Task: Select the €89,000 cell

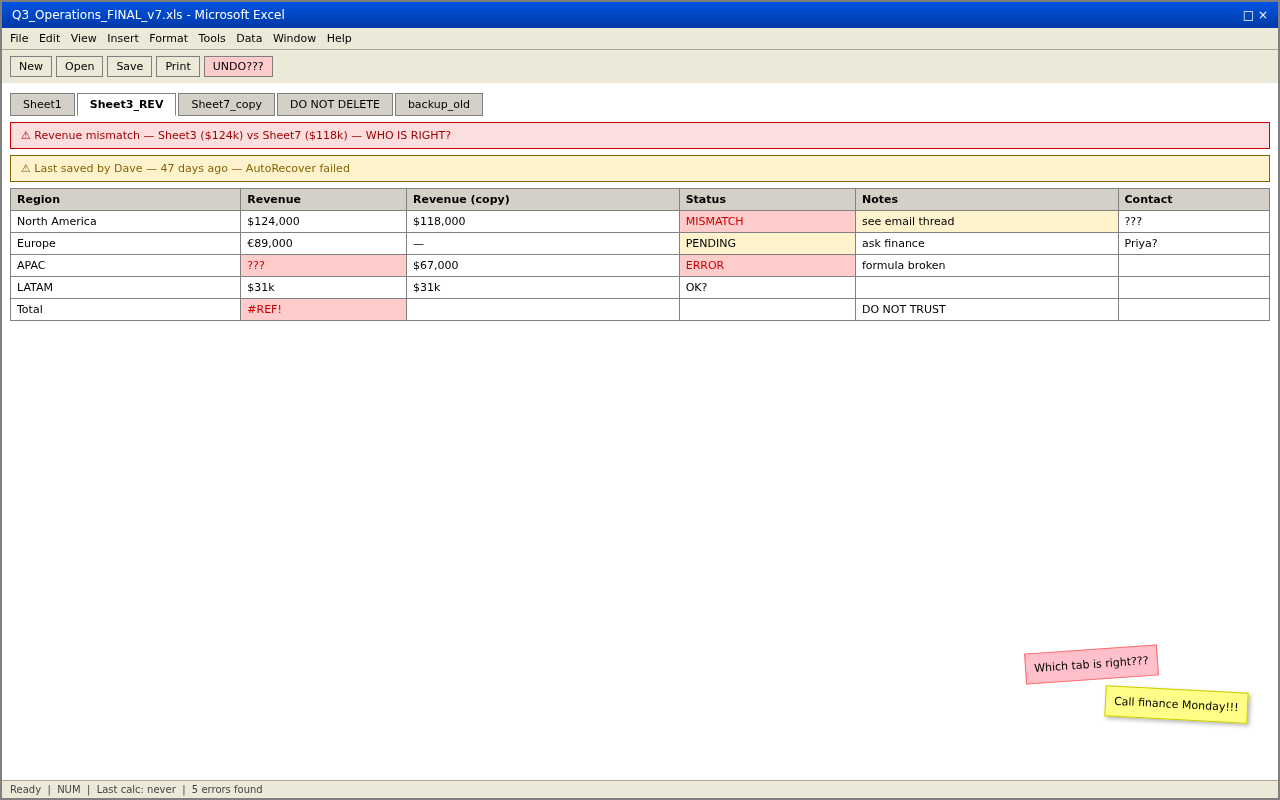Action: point(324,244)
